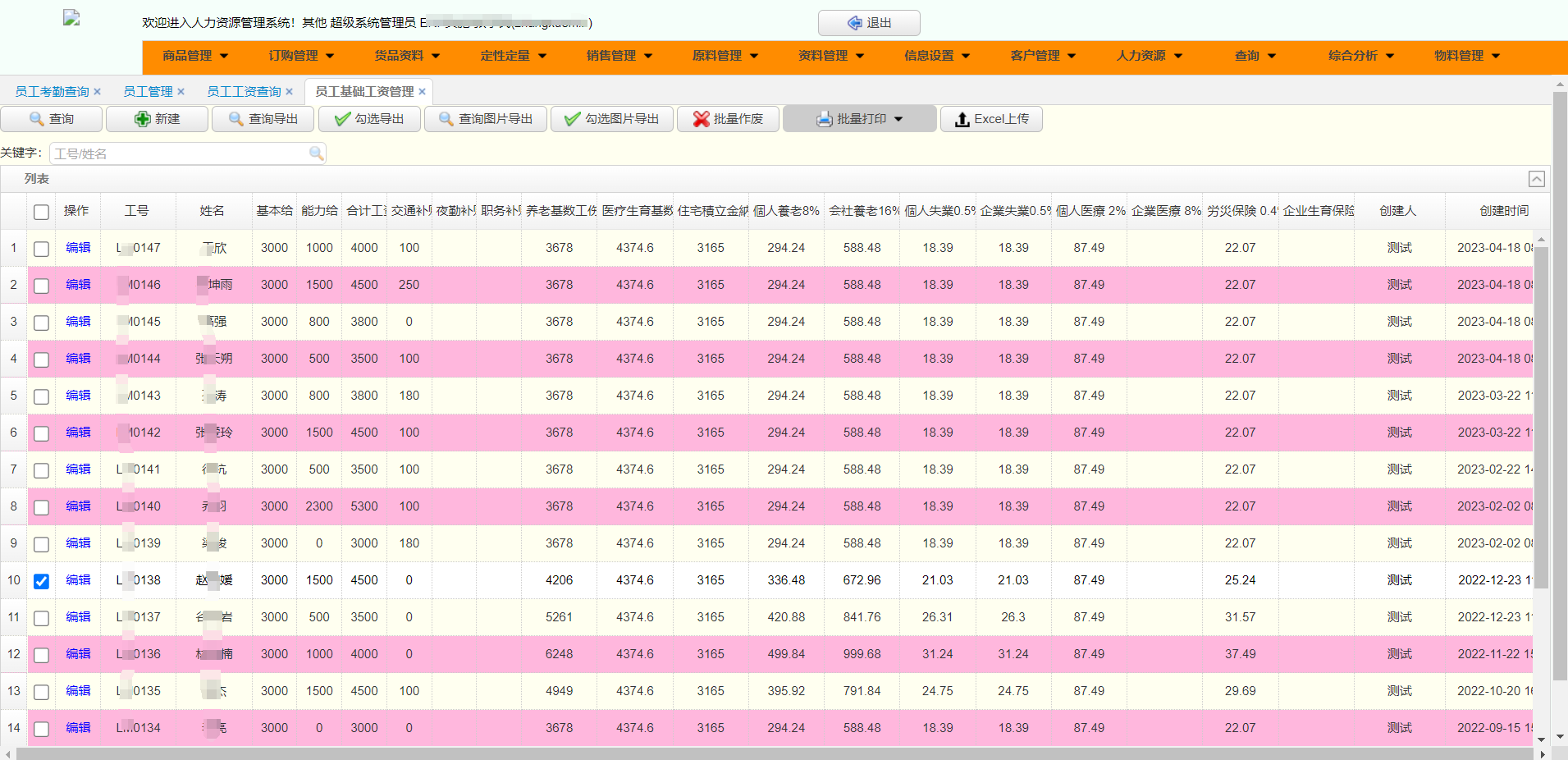Switch to the 员工工资查询 tab
Image resolution: width=1568 pixels, height=760 pixels.
[x=244, y=92]
